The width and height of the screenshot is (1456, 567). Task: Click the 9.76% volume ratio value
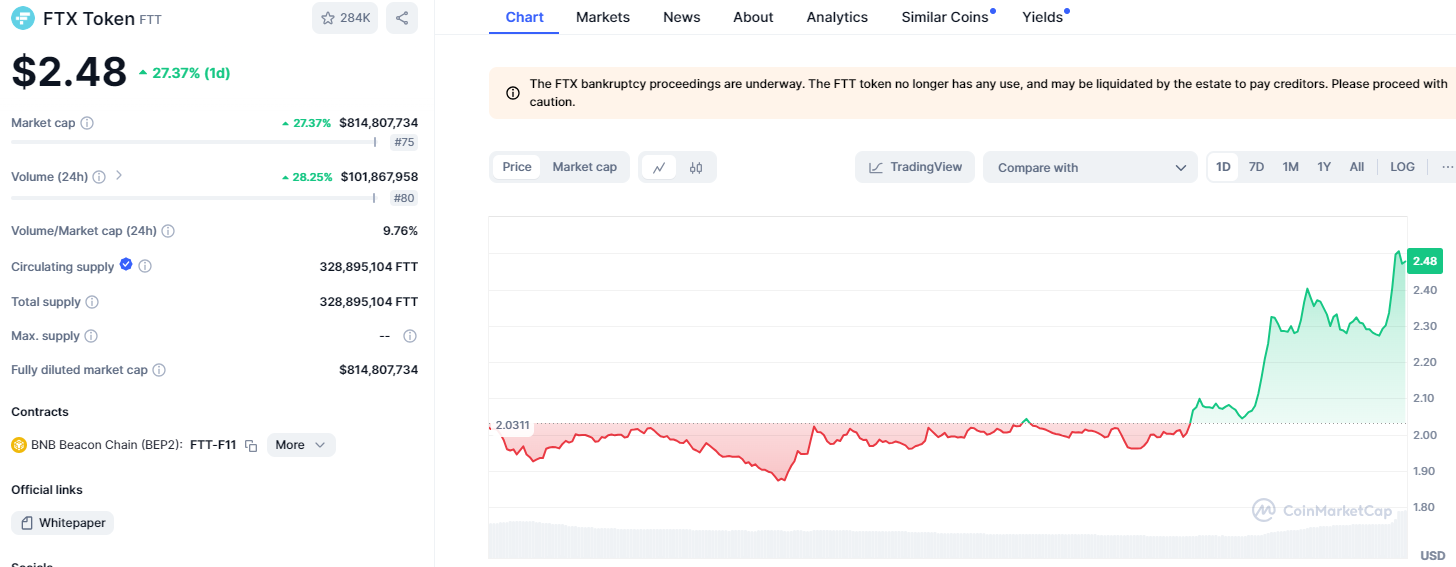tap(400, 231)
